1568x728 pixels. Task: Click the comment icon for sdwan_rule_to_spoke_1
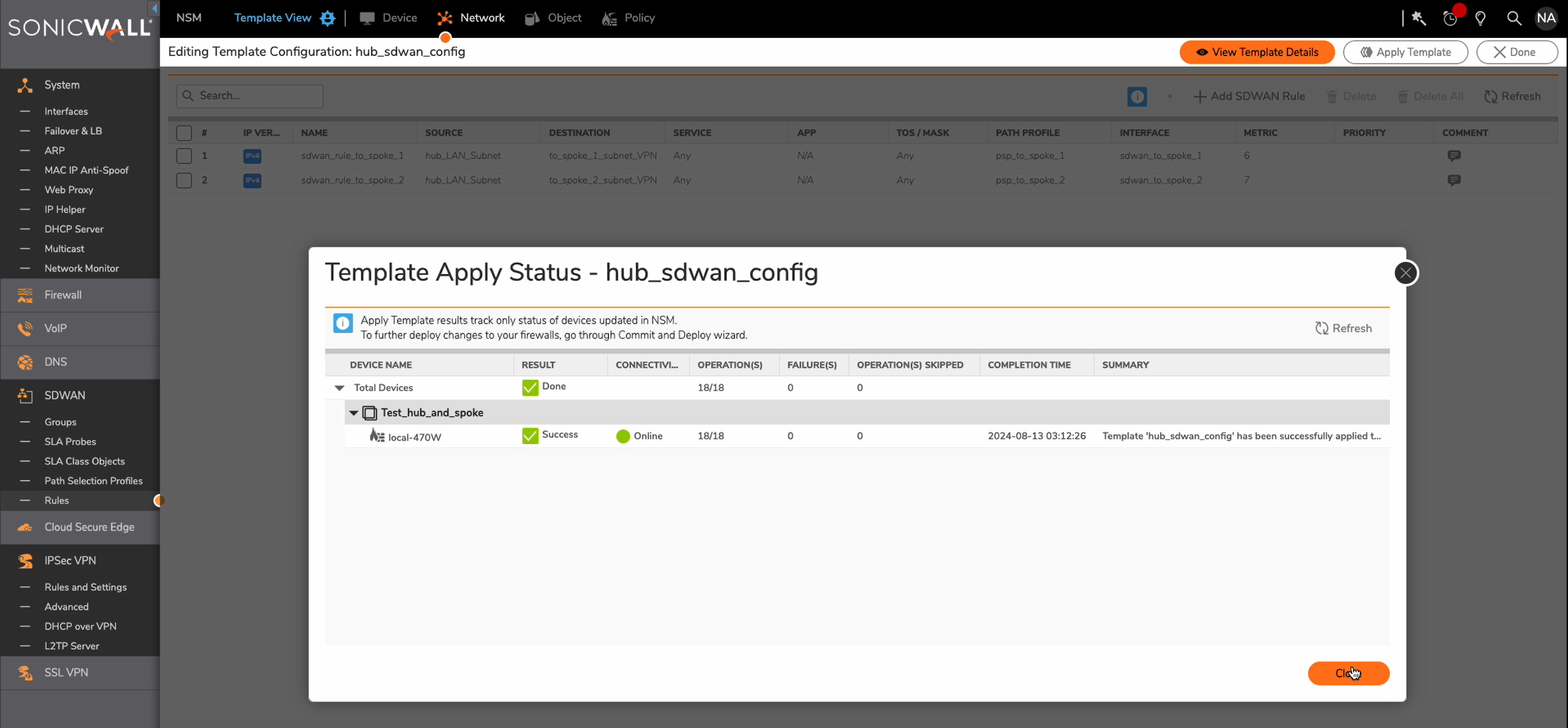point(1454,156)
